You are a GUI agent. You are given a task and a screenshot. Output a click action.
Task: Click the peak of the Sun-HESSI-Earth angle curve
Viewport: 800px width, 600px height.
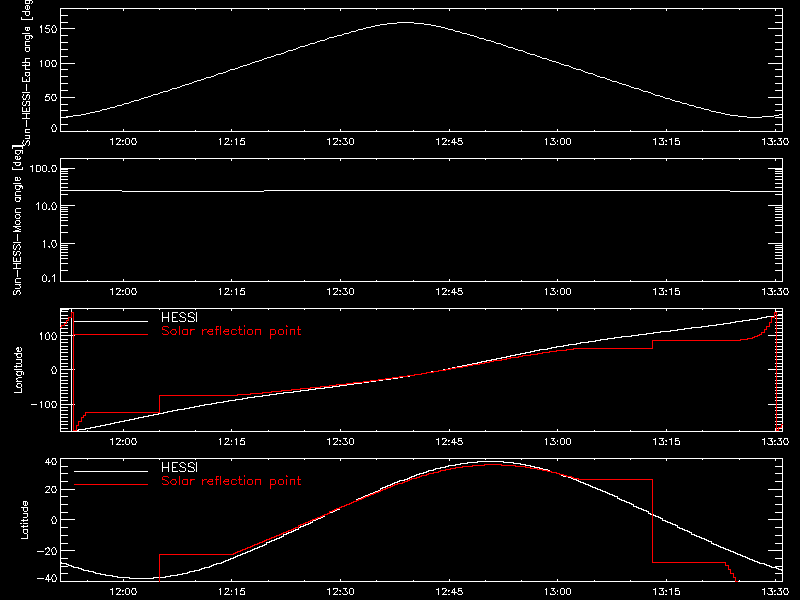click(x=406, y=22)
